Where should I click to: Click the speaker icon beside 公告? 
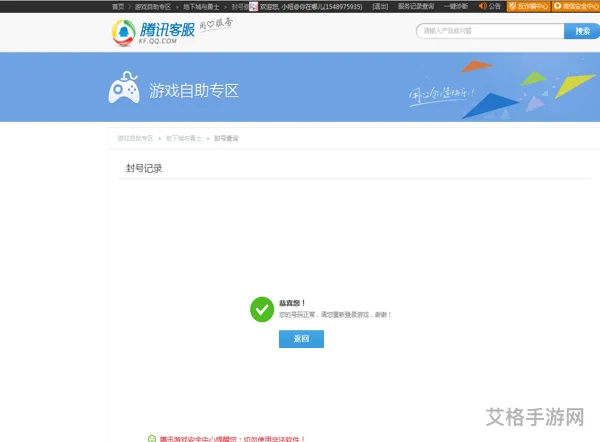[x=483, y=6]
